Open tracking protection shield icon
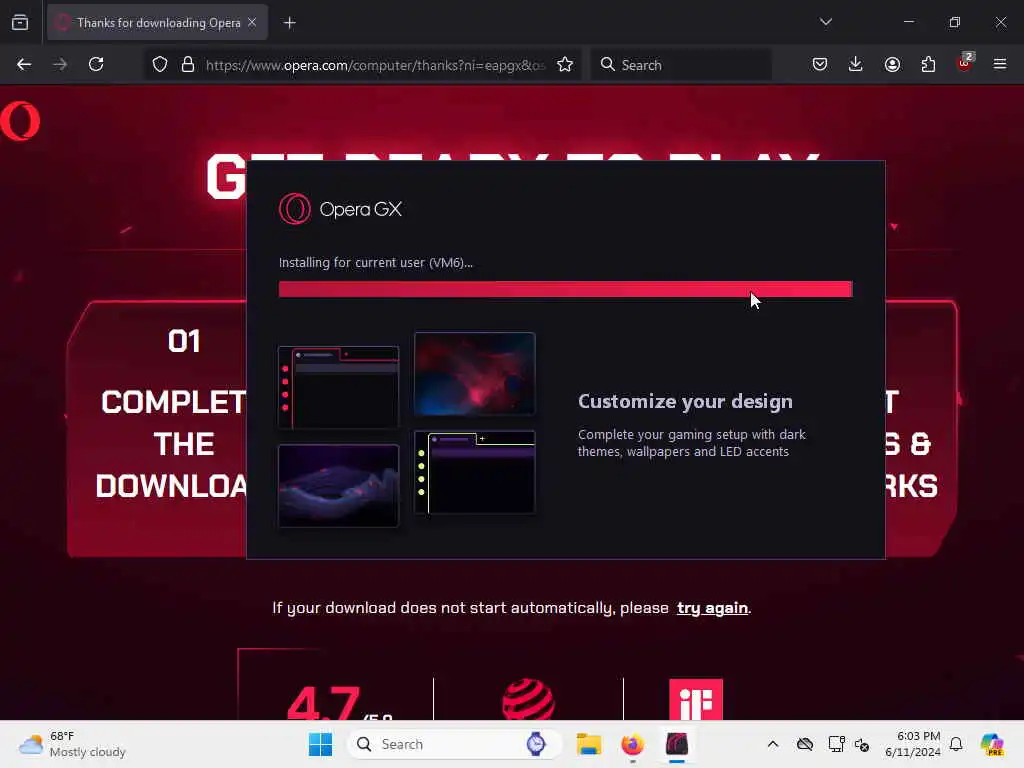 click(160, 65)
